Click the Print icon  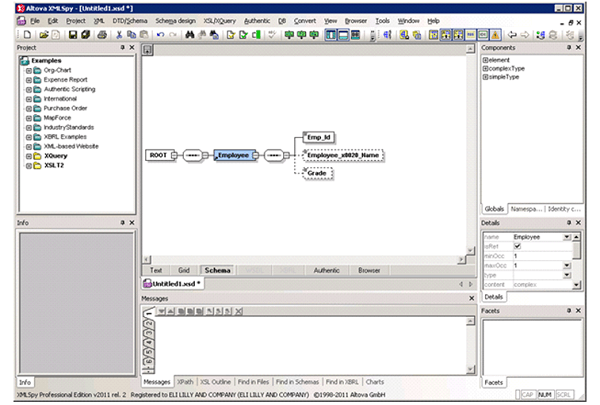point(102,35)
